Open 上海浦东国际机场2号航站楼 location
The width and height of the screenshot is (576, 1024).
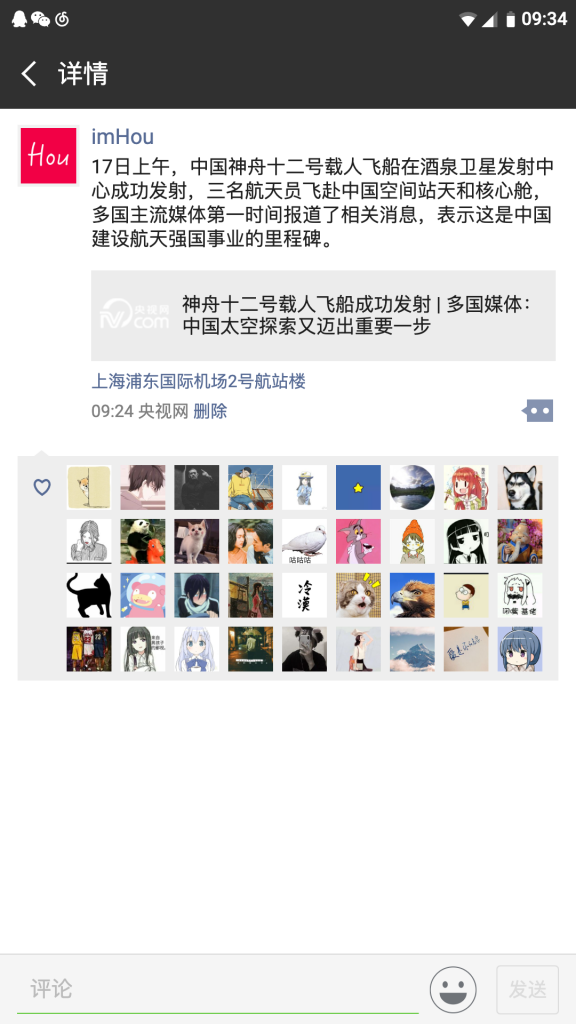199,381
